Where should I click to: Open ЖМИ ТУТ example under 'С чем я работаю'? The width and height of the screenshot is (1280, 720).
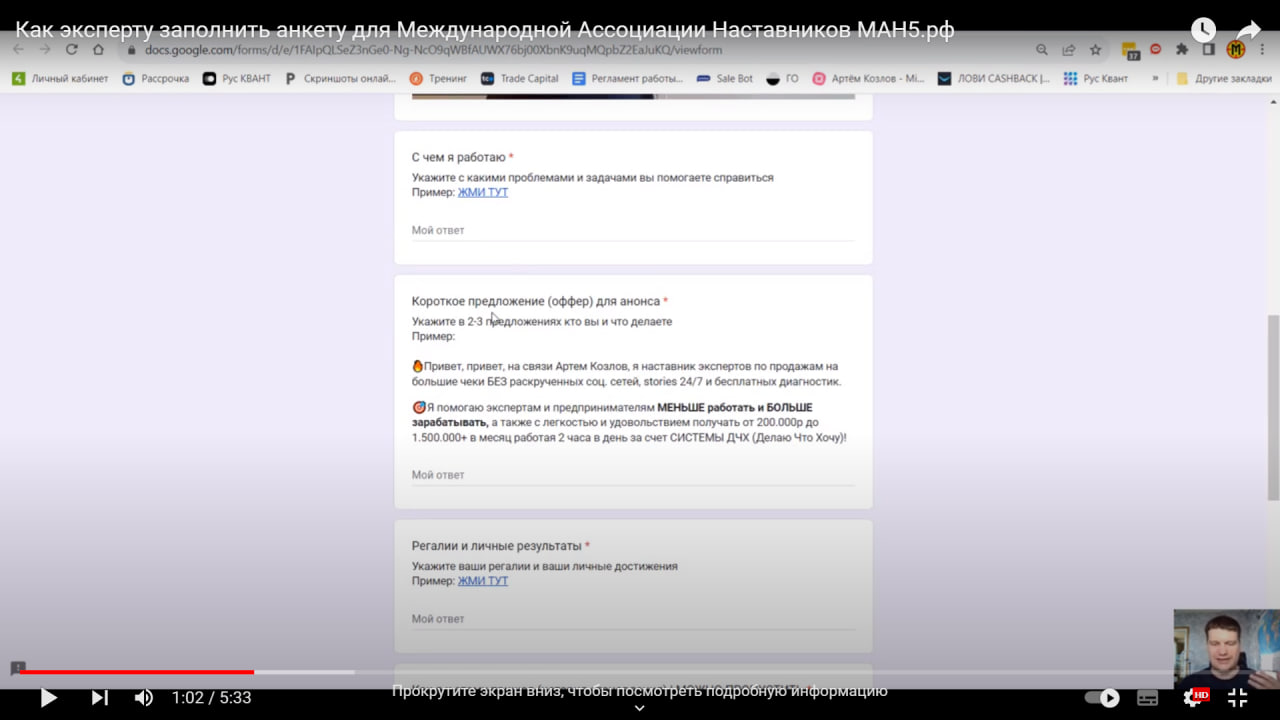483,192
